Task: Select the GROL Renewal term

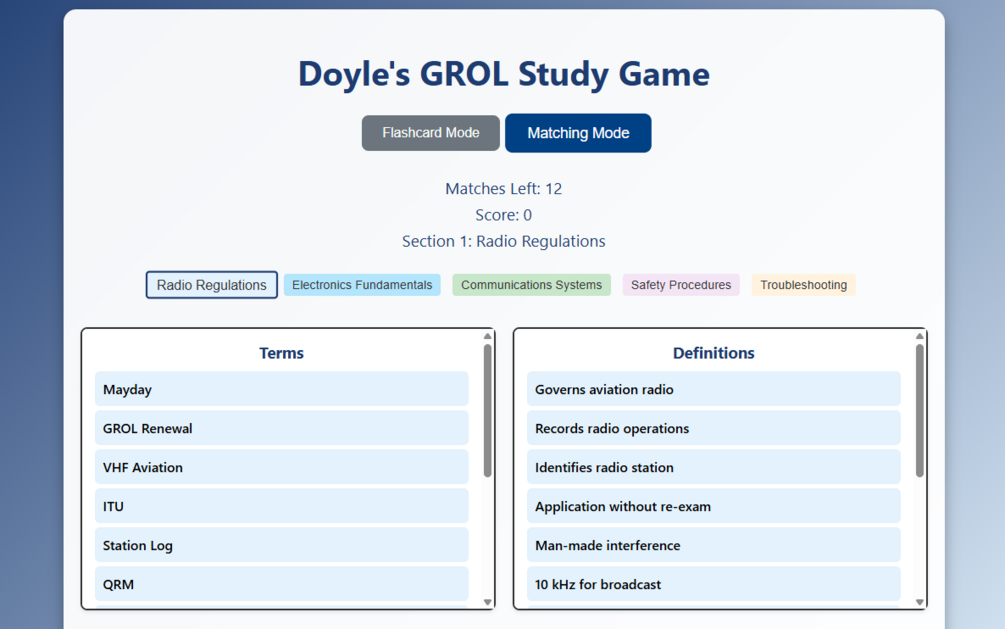Action: 281,428
